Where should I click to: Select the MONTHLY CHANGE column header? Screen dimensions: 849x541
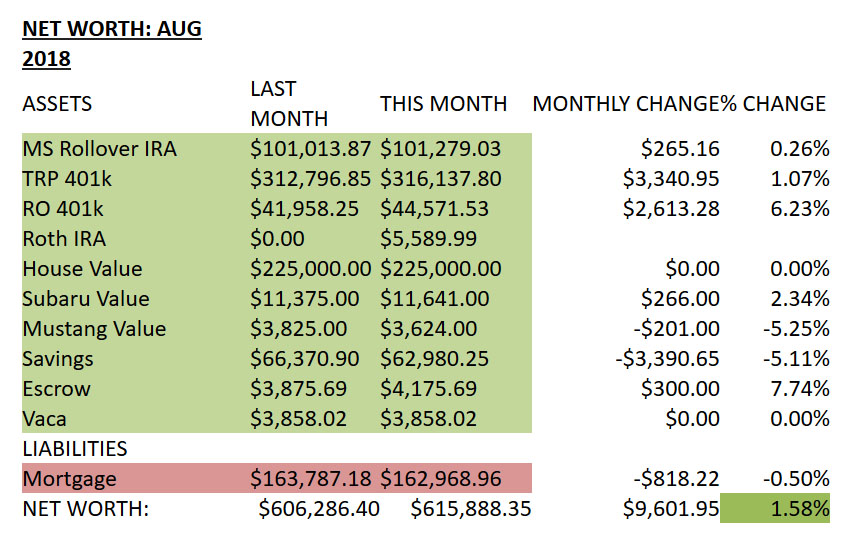634,104
